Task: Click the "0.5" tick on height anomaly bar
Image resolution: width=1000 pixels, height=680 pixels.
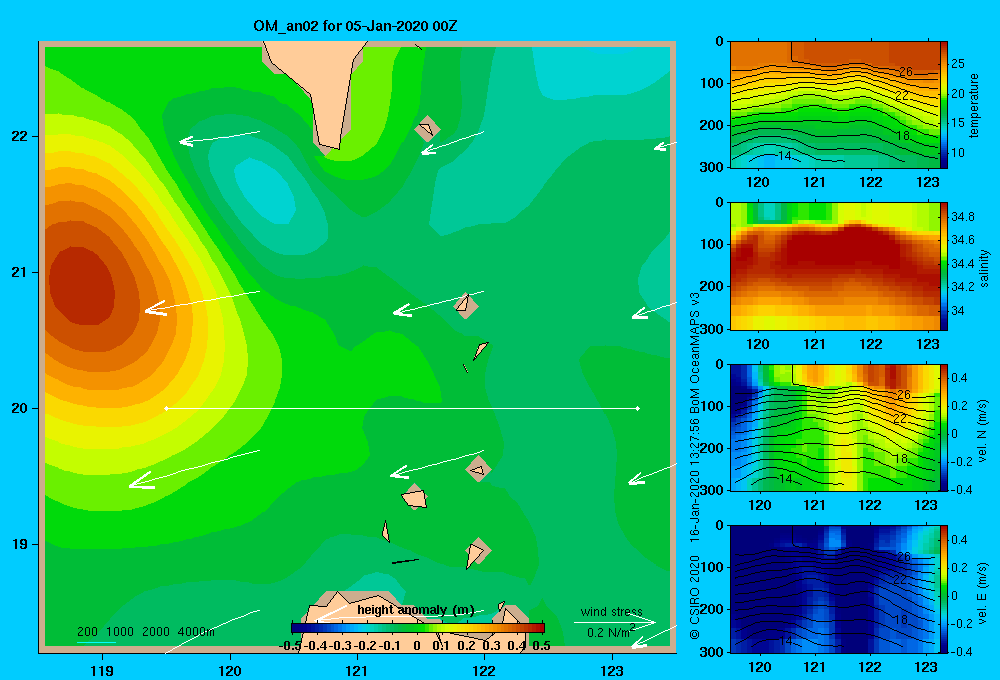Action: tap(541, 646)
